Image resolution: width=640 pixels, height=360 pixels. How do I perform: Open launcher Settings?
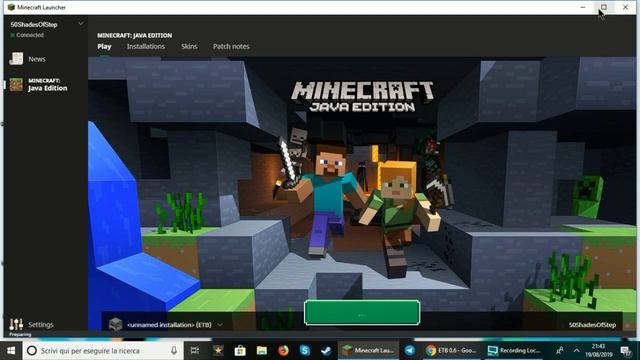(x=31, y=324)
